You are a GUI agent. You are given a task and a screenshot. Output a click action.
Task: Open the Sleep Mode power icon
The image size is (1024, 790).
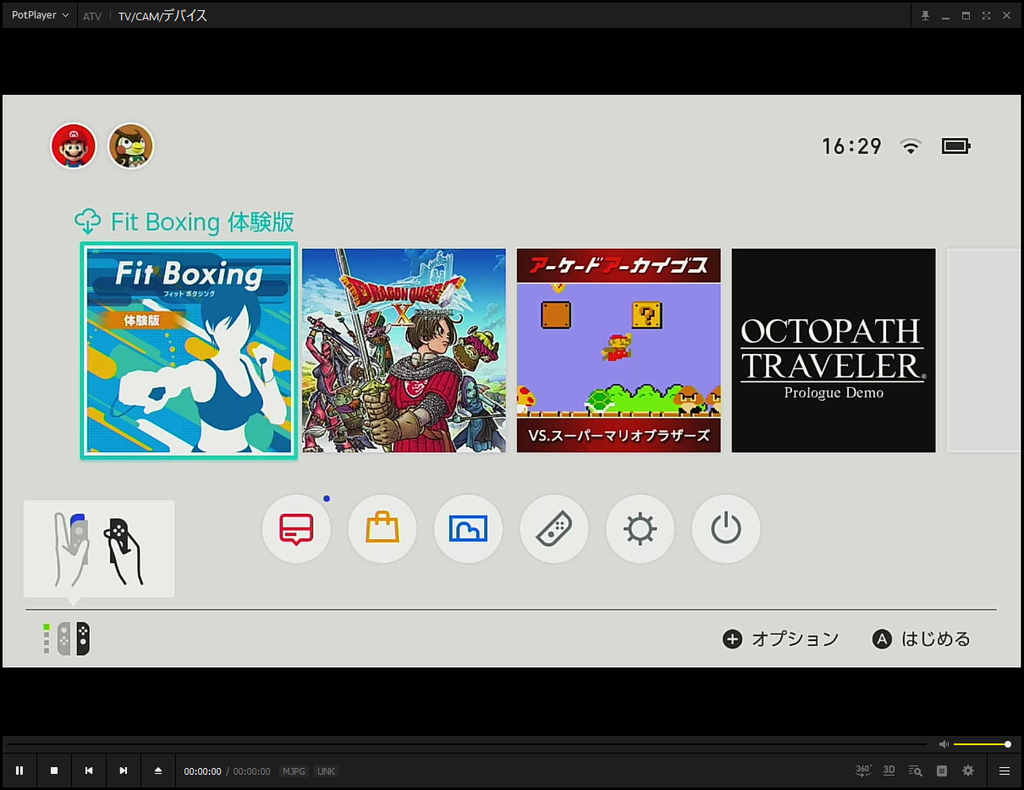[726, 529]
